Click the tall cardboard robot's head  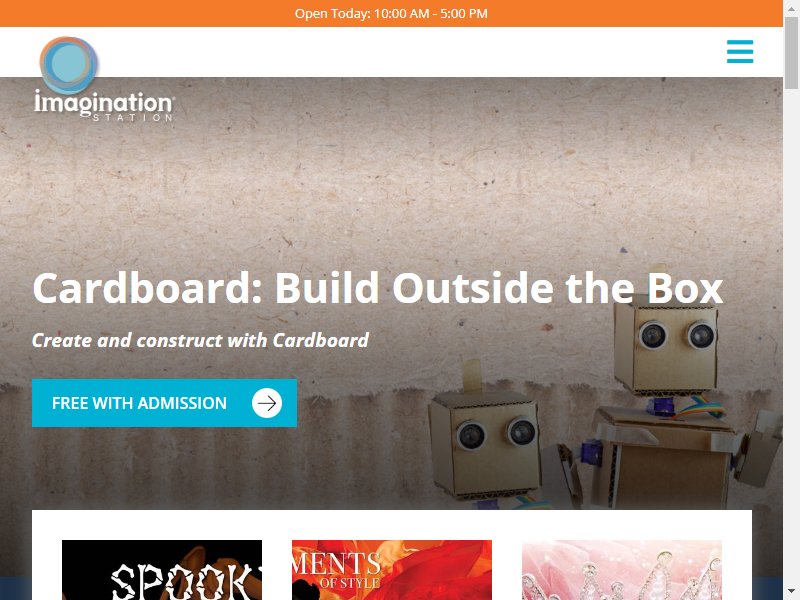point(666,344)
